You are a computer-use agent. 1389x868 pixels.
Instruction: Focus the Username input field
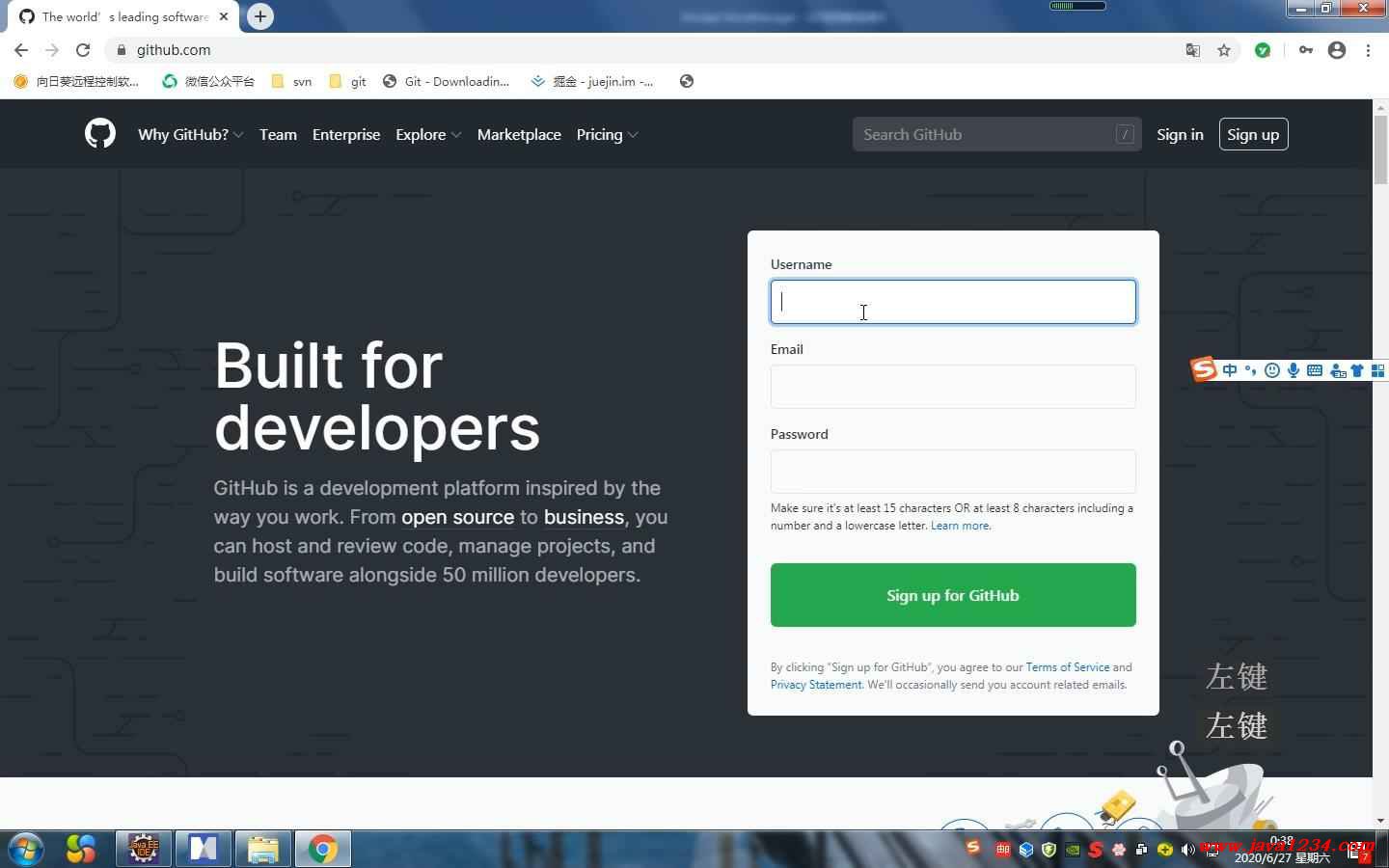pos(953,302)
